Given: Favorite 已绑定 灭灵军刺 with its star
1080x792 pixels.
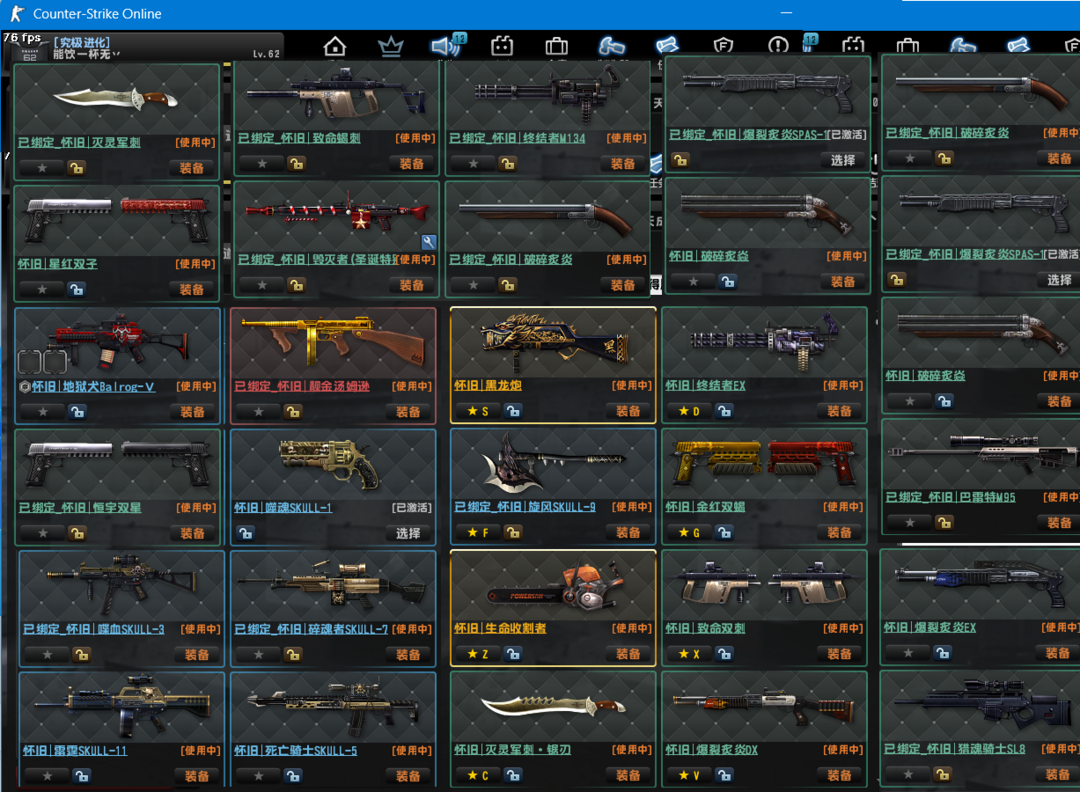Looking at the screenshot, I should pyautogui.click(x=42, y=168).
